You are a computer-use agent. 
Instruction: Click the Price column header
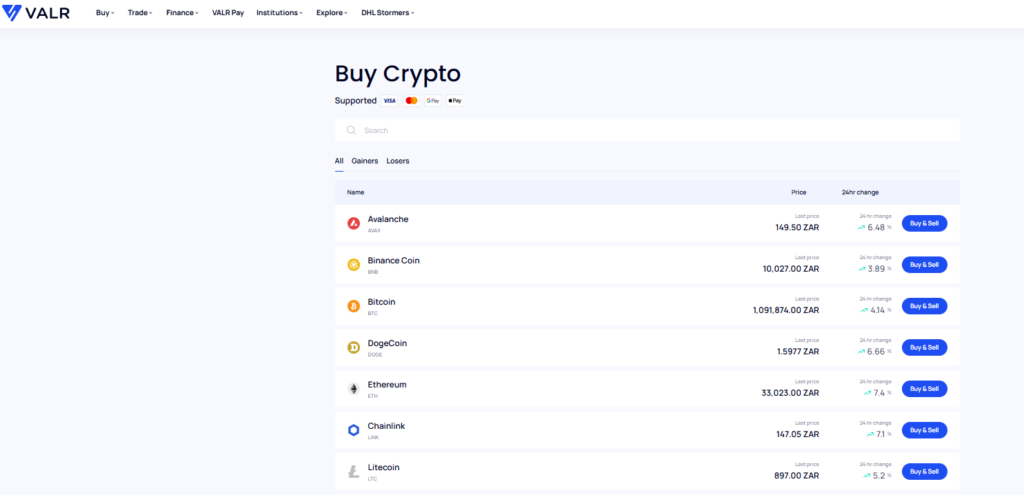pos(799,193)
